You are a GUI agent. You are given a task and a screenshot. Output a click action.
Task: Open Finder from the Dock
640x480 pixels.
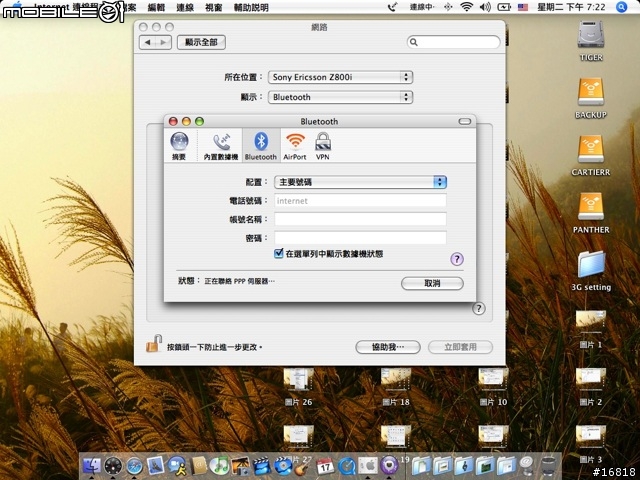click(x=92, y=466)
